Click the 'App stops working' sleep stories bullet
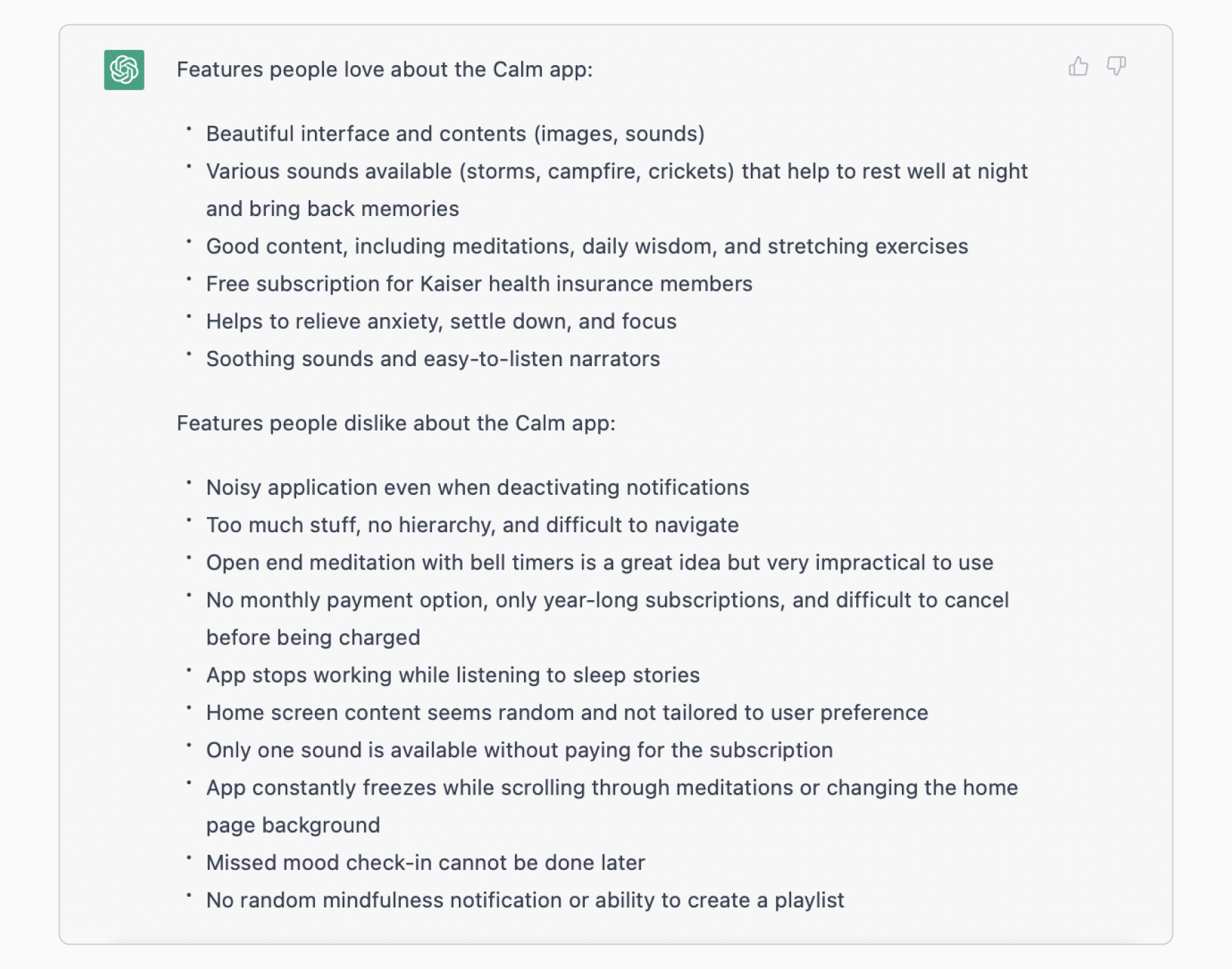This screenshot has width=1232, height=969. click(453, 676)
